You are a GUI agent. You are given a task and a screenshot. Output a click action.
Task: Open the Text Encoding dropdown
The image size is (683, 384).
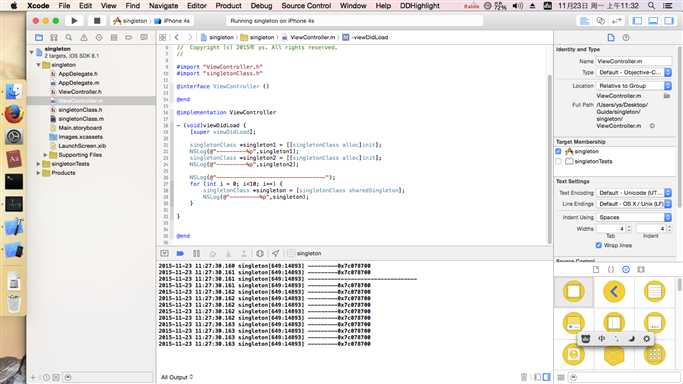pos(634,192)
